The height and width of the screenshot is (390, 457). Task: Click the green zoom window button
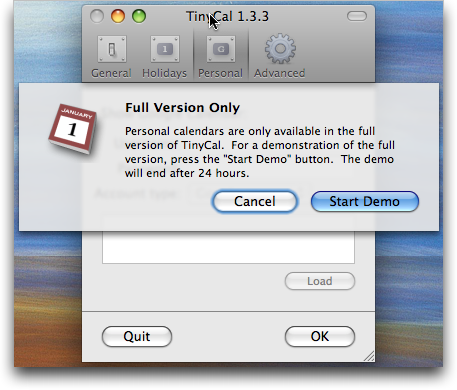point(139,16)
